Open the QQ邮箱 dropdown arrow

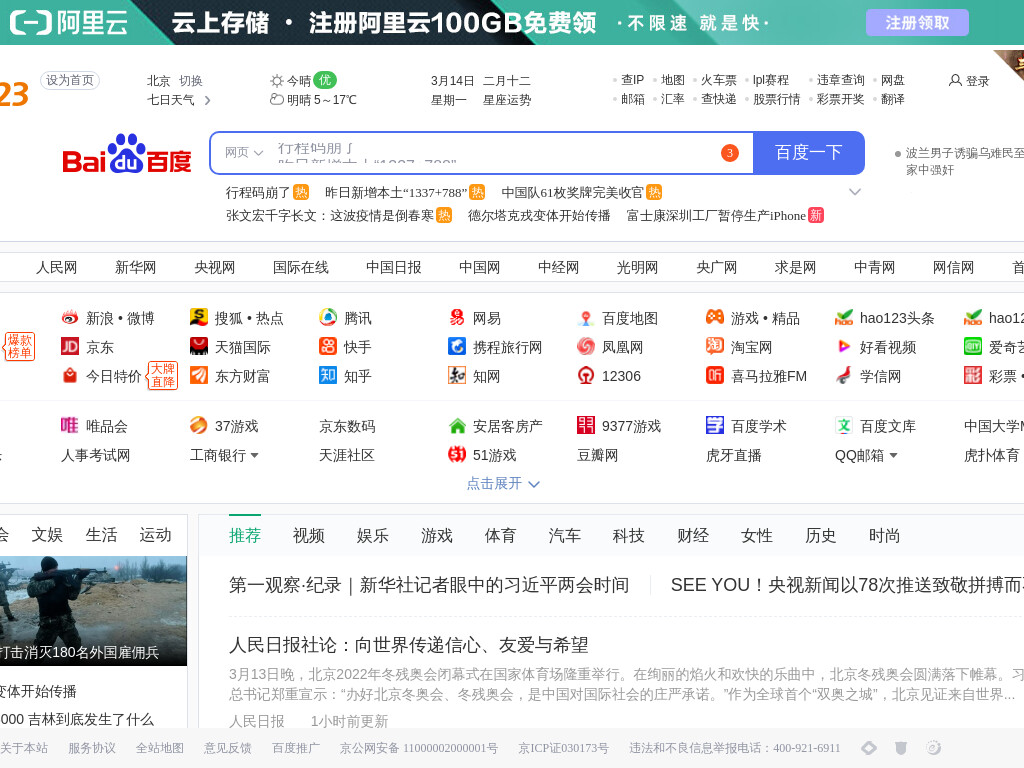click(893, 455)
